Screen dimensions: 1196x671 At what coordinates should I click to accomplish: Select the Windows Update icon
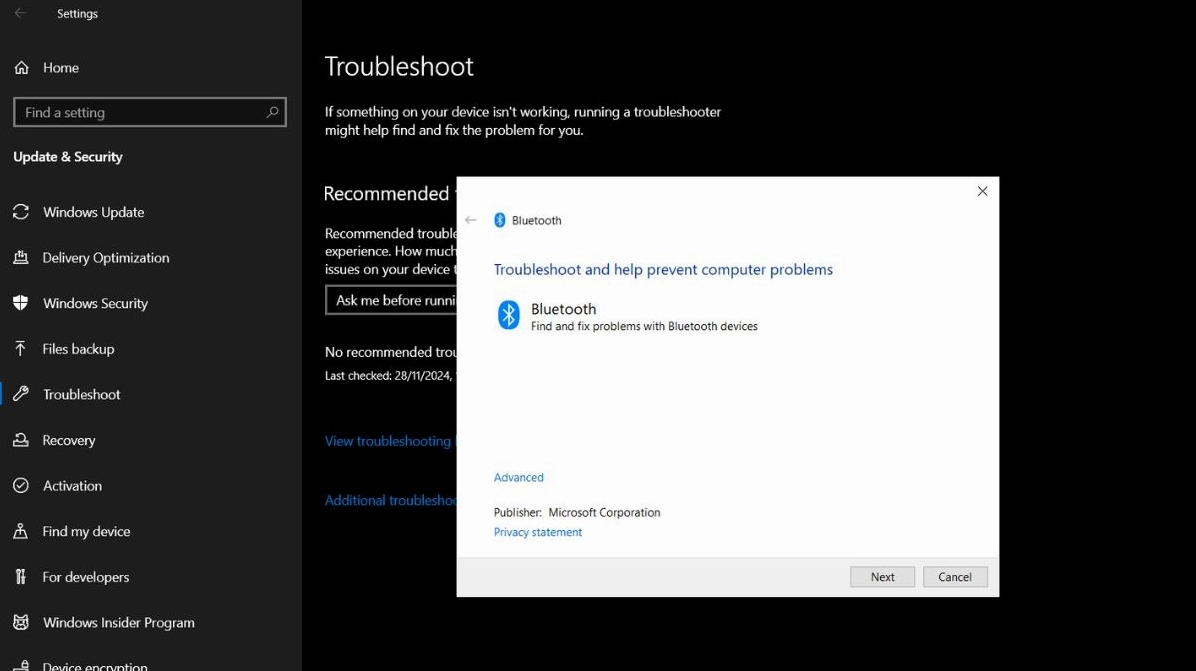pos(22,212)
